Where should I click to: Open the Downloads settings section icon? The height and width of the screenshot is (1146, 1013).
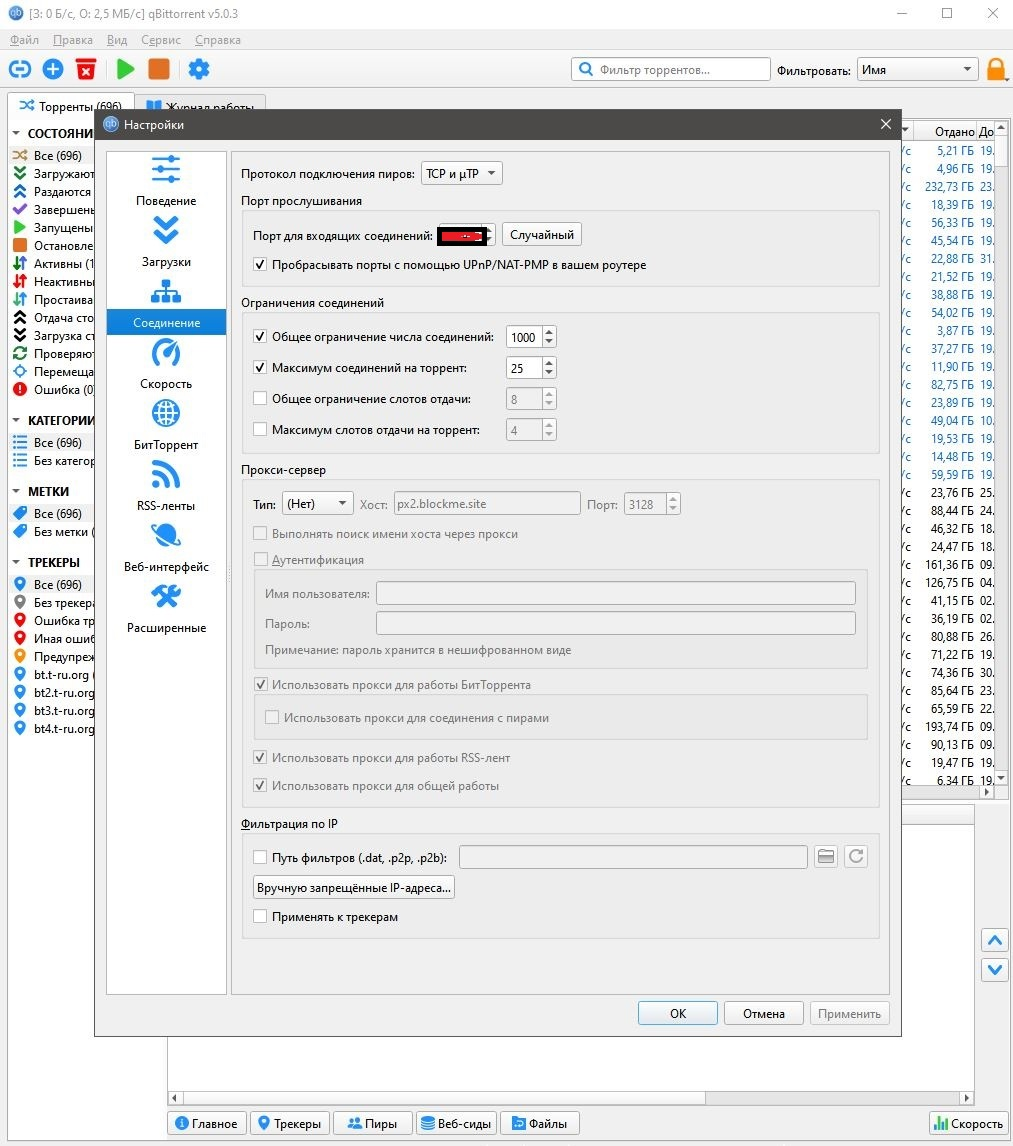[166, 232]
